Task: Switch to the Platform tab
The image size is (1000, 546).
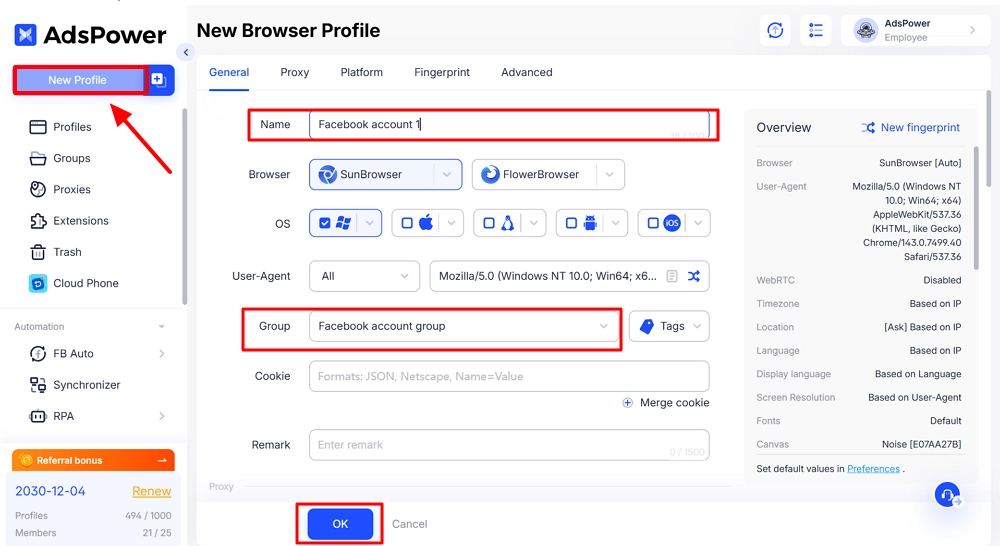Action: pos(362,72)
